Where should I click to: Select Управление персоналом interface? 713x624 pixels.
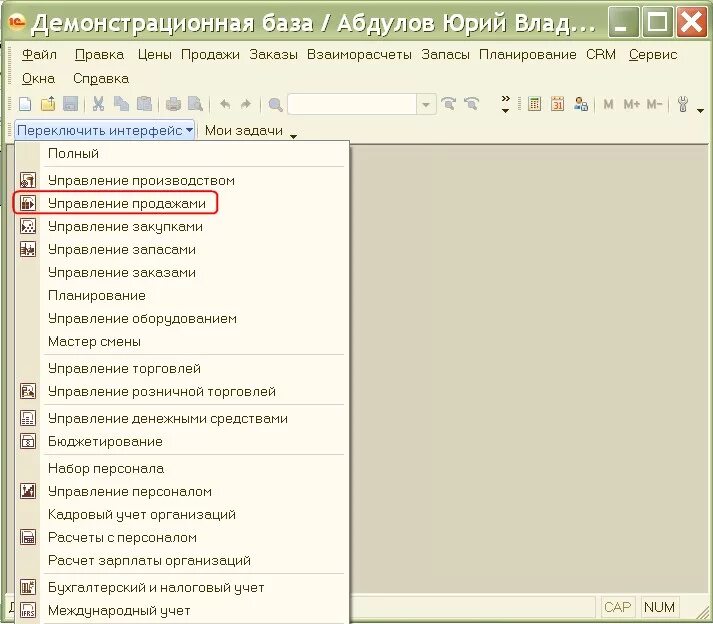tap(182, 492)
